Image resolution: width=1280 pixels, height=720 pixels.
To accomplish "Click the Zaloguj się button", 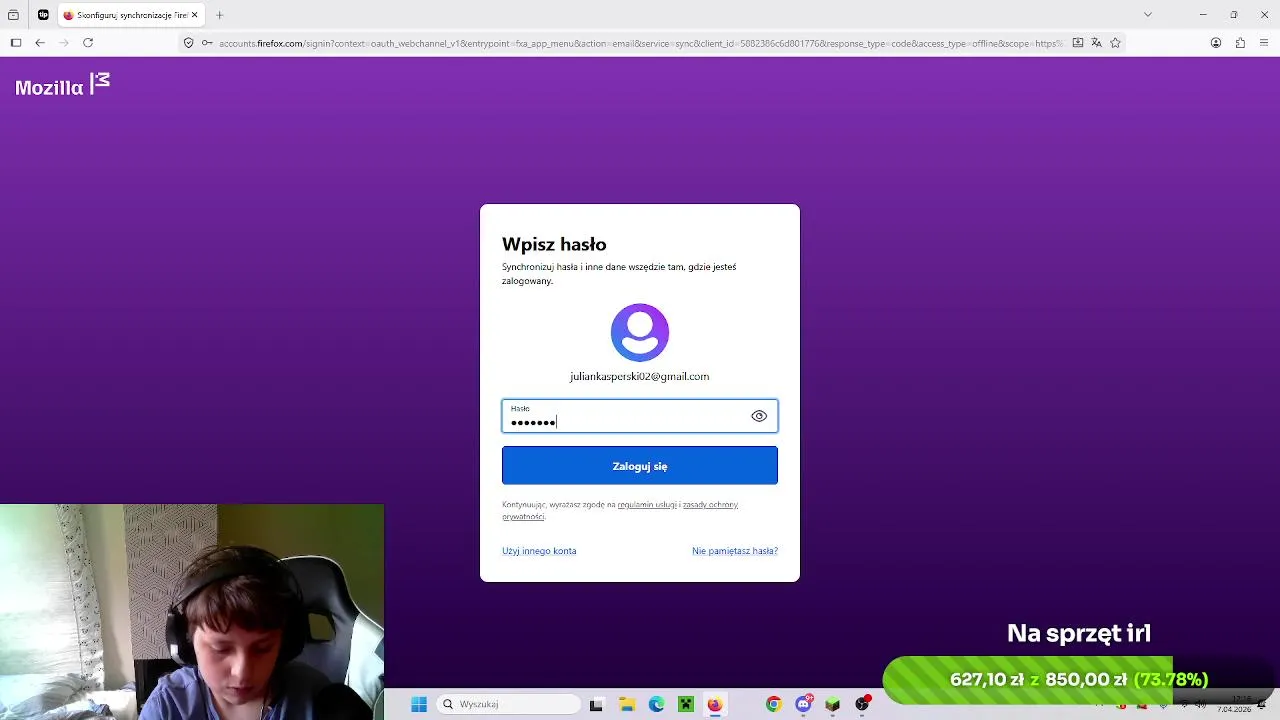I will [640, 466].
